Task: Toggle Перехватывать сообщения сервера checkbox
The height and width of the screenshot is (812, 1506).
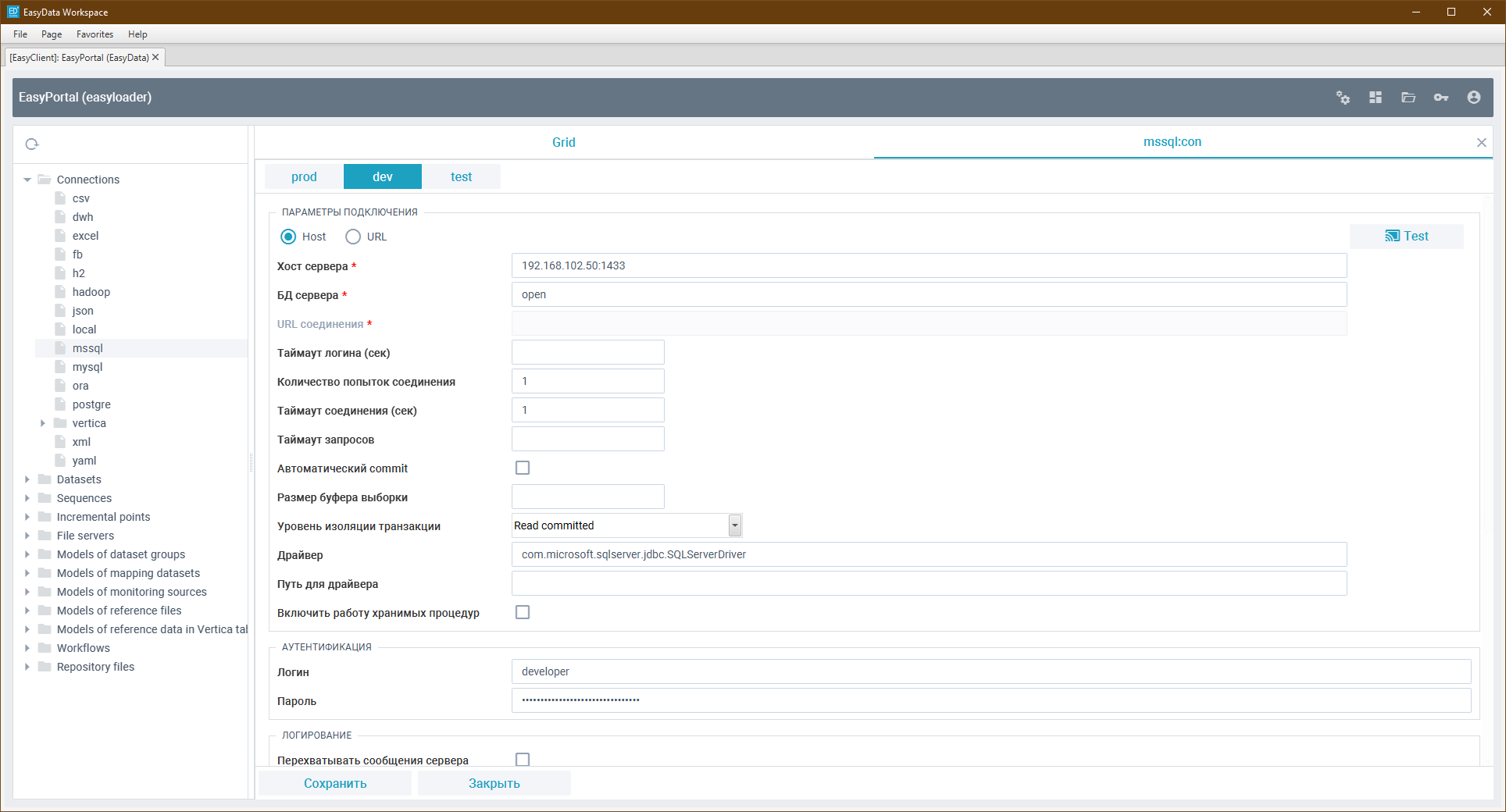Action: coord(523,759)
